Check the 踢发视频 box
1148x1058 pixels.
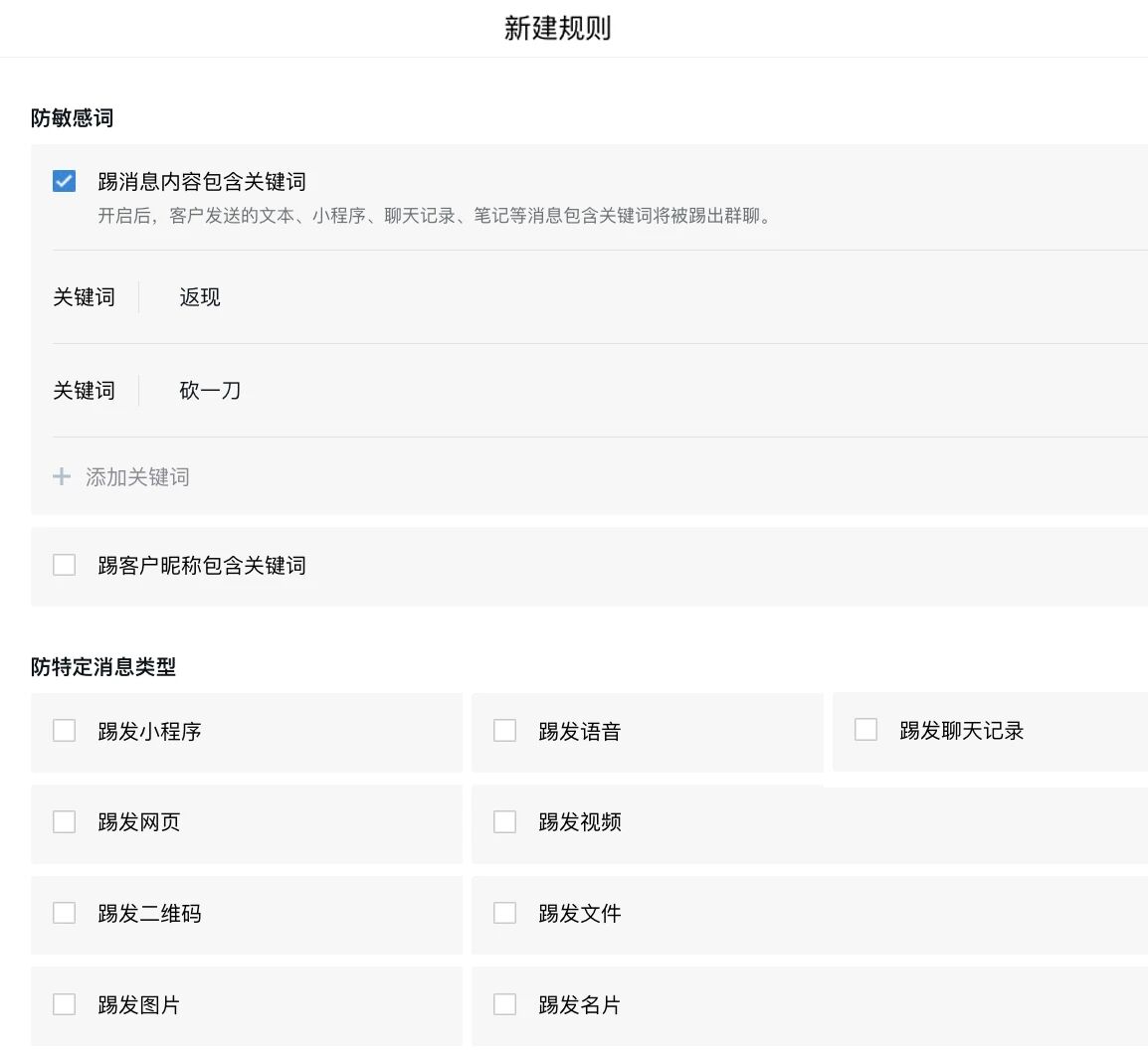[x=504, y=821]
